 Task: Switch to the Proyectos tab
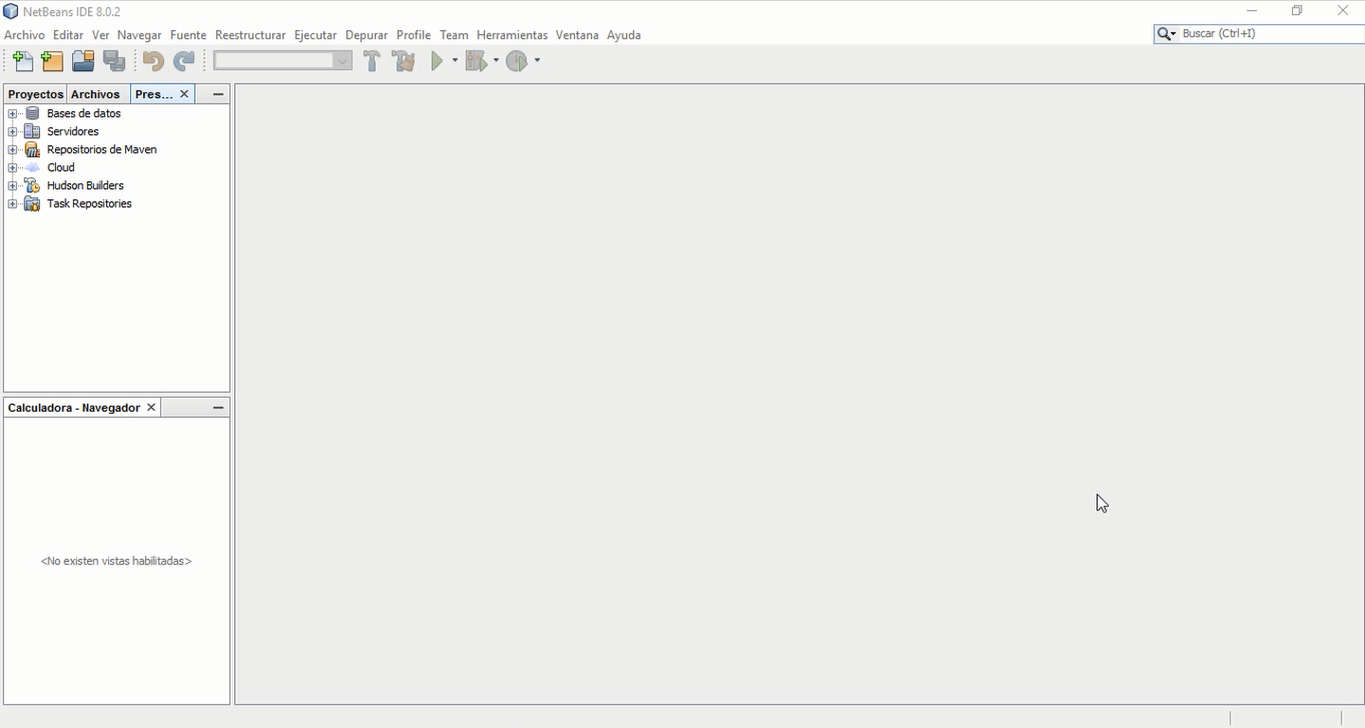click(x=36, y=94)
